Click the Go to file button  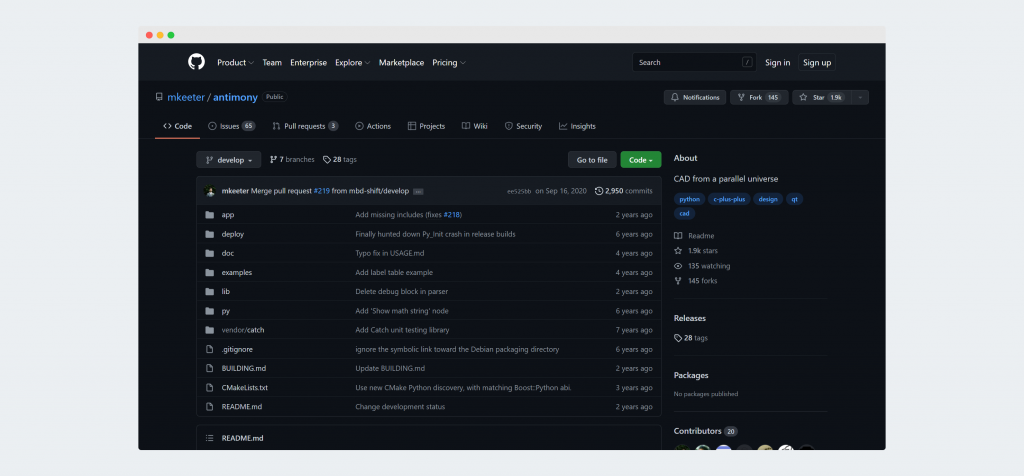point(592,160)
